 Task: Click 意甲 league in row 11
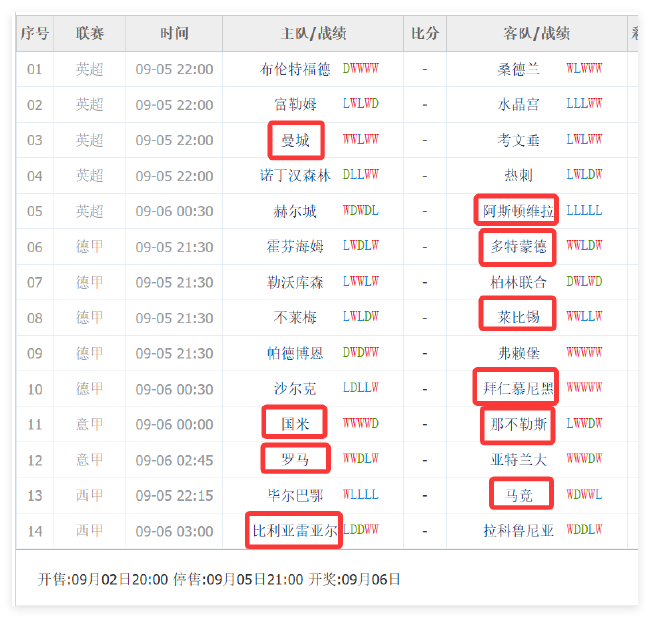coord(90,424)
